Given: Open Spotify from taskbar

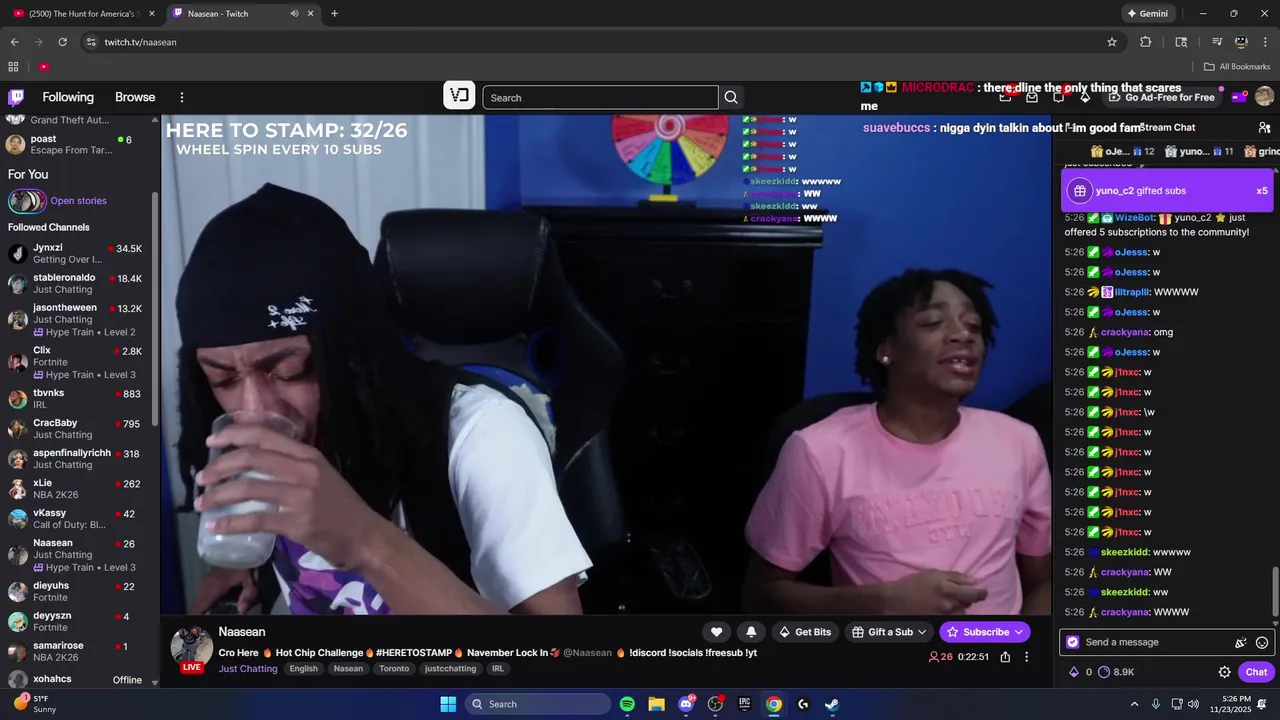Looking at the screenshot, I should [x=627, y=704].
